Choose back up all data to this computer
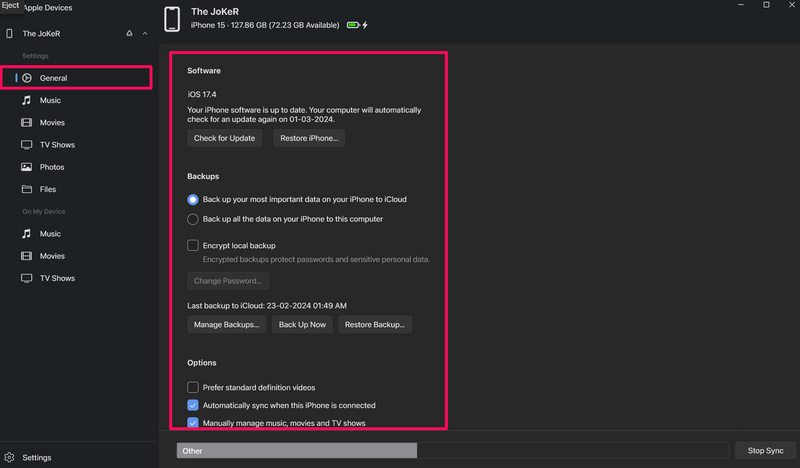 tap(193, 219)
